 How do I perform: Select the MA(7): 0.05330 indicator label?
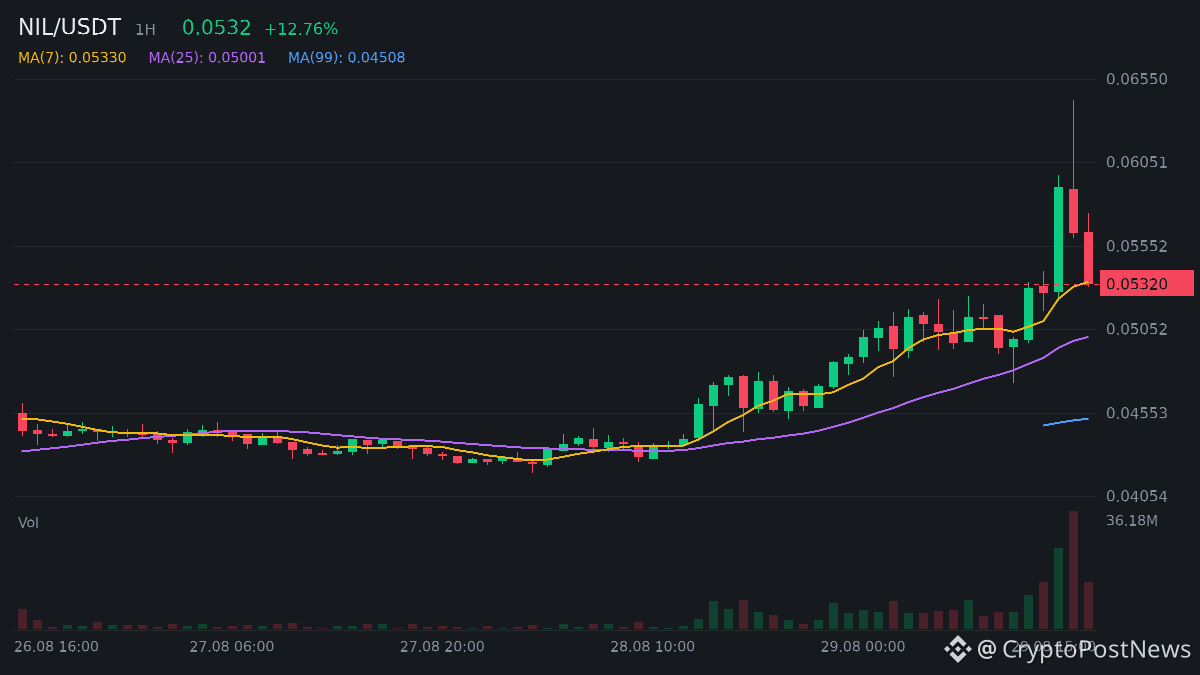coord(72,58)
